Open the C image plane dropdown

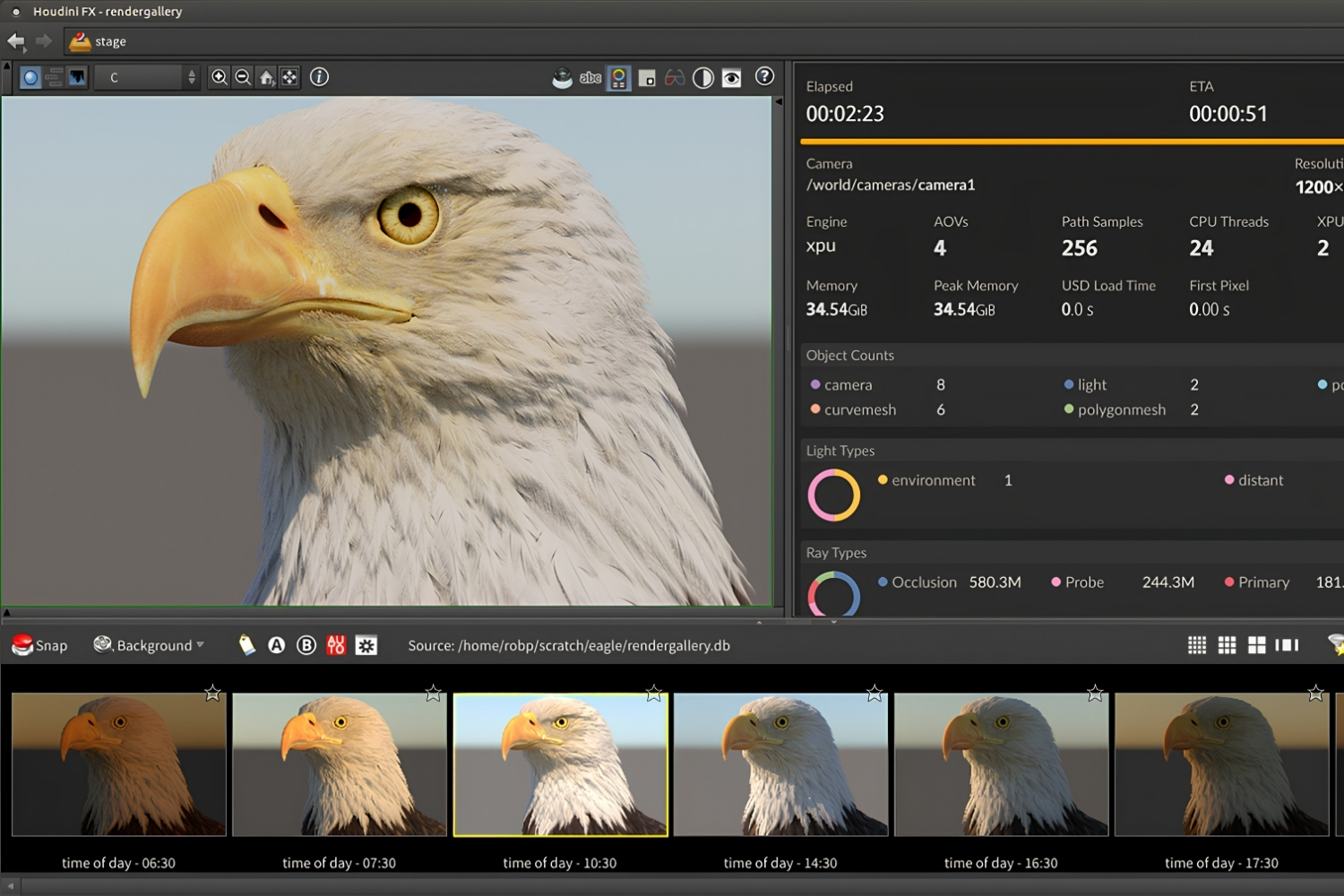147,78
